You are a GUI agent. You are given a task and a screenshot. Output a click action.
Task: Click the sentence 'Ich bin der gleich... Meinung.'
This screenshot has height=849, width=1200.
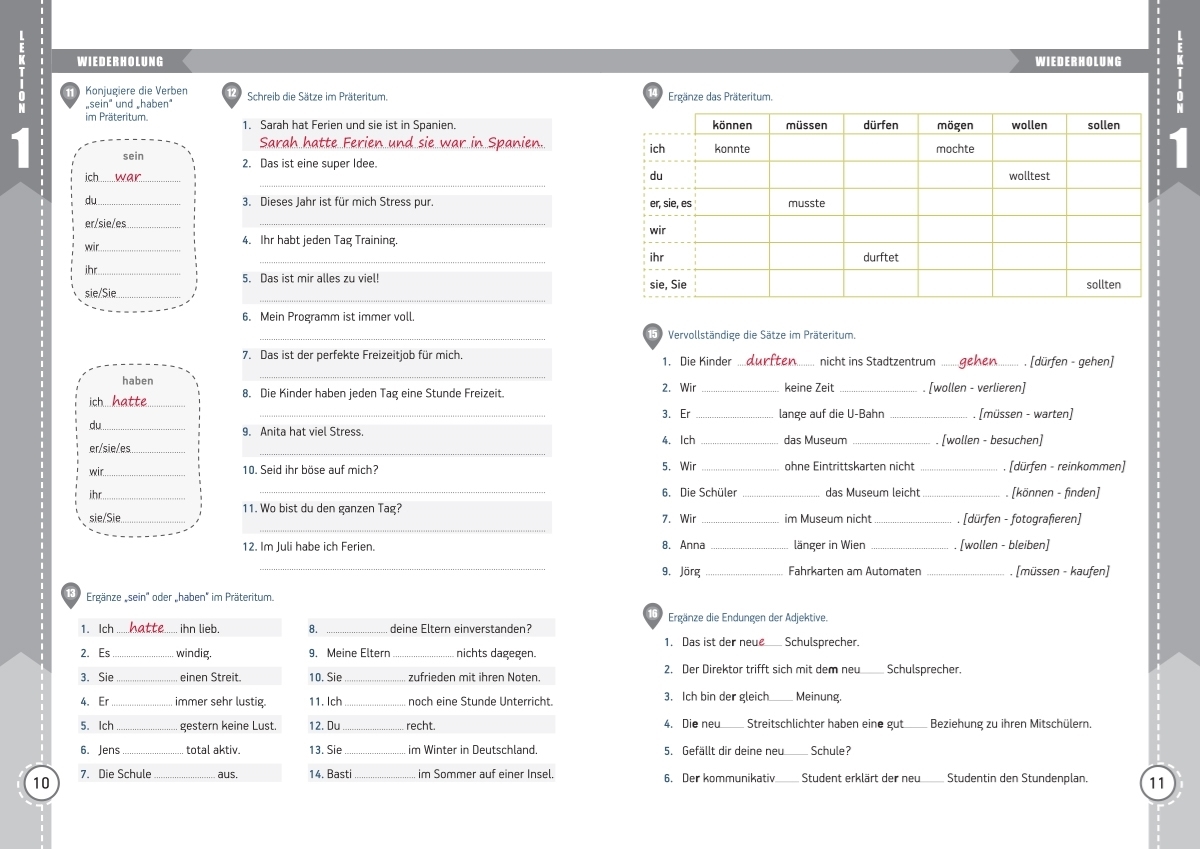click(761, 696)
